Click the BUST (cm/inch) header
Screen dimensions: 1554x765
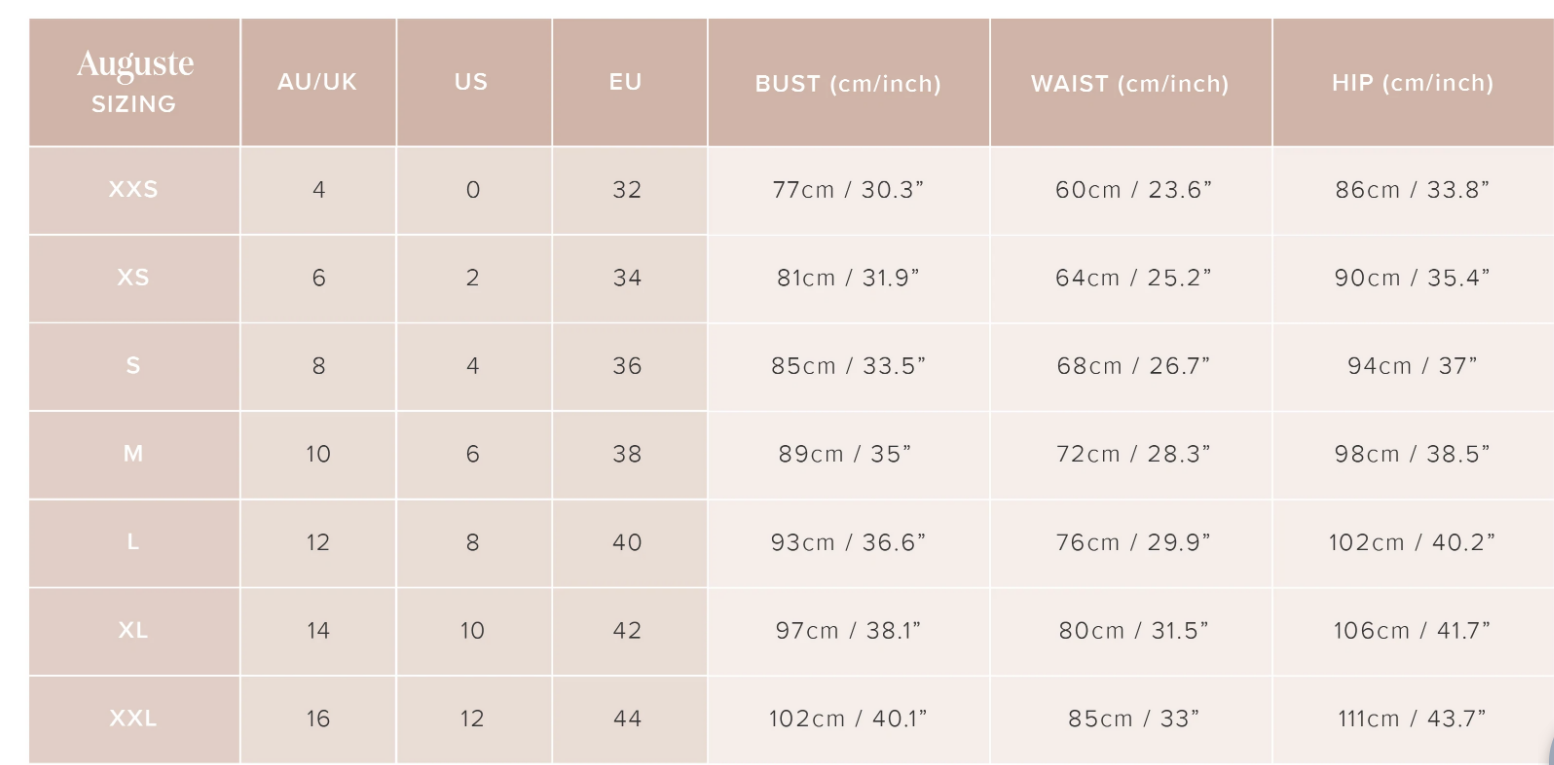(848, 84)
